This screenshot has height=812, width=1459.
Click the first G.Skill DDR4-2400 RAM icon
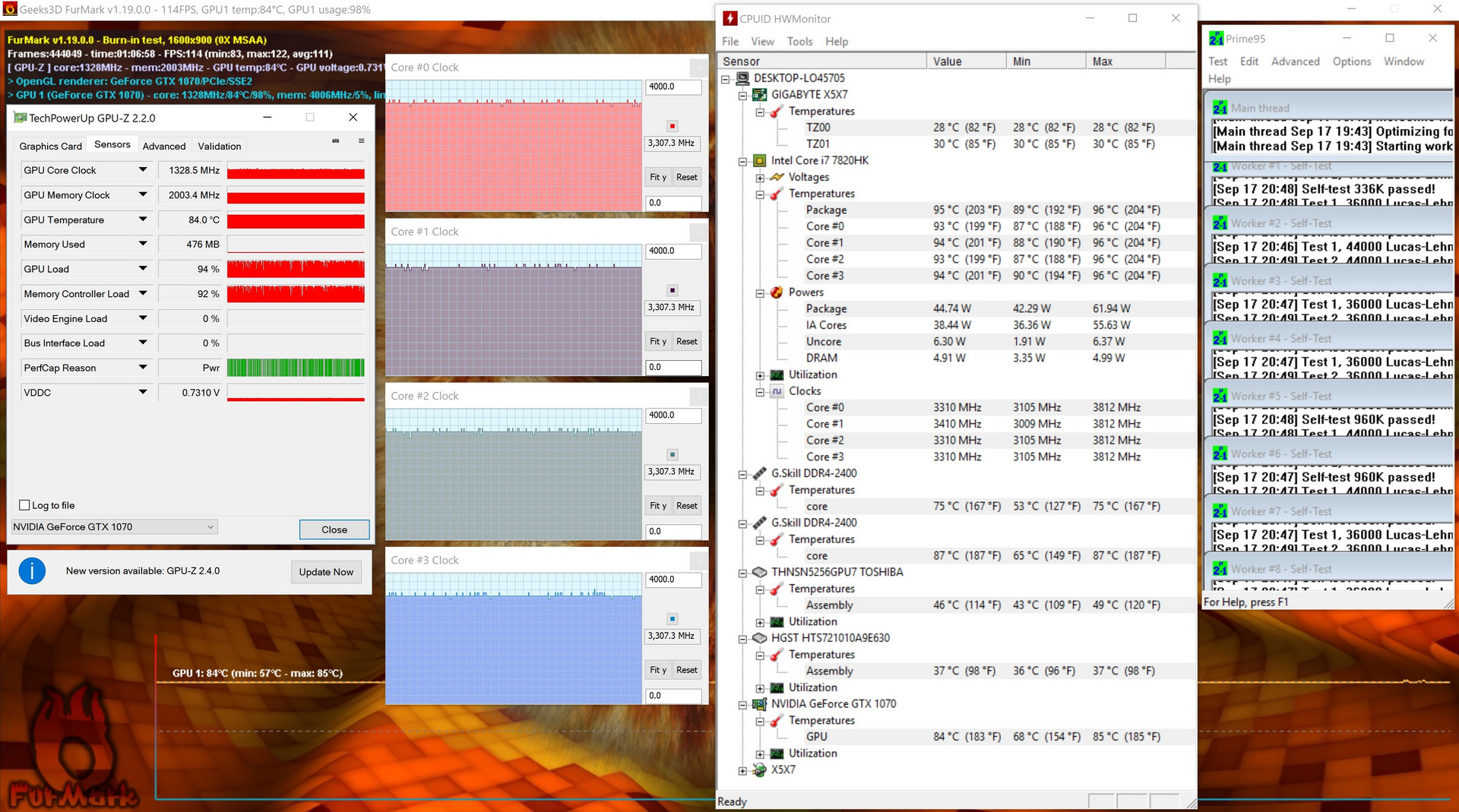tap(759, 473)
